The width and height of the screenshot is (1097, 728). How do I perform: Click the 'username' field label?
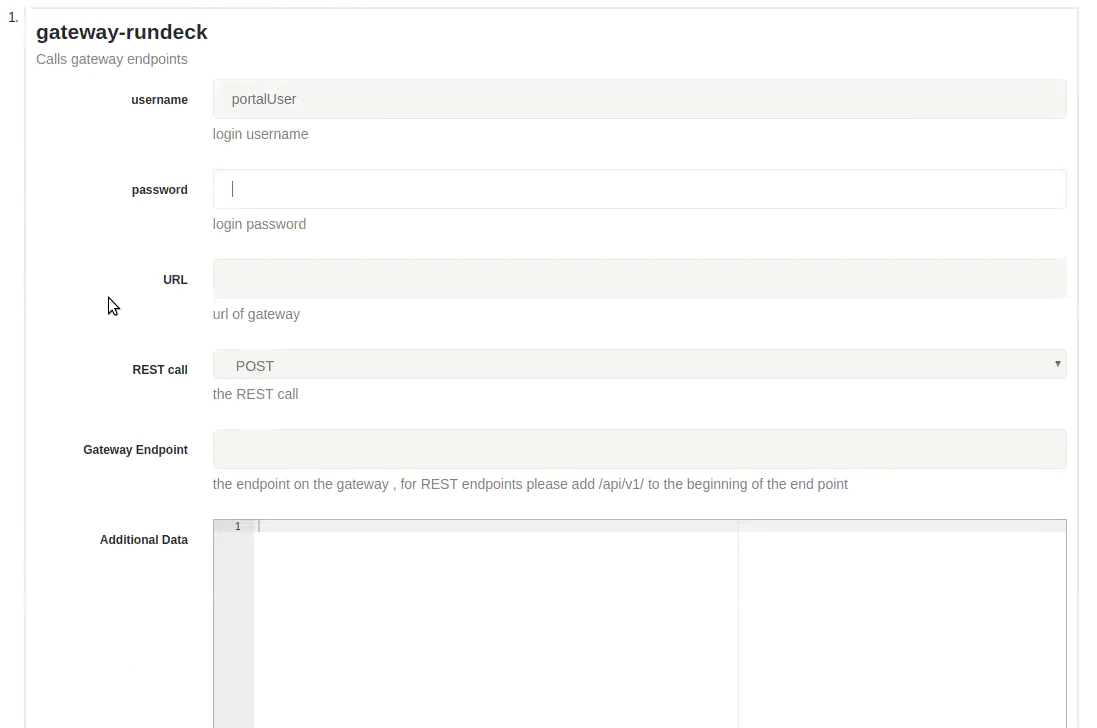[x=160, y=100]
